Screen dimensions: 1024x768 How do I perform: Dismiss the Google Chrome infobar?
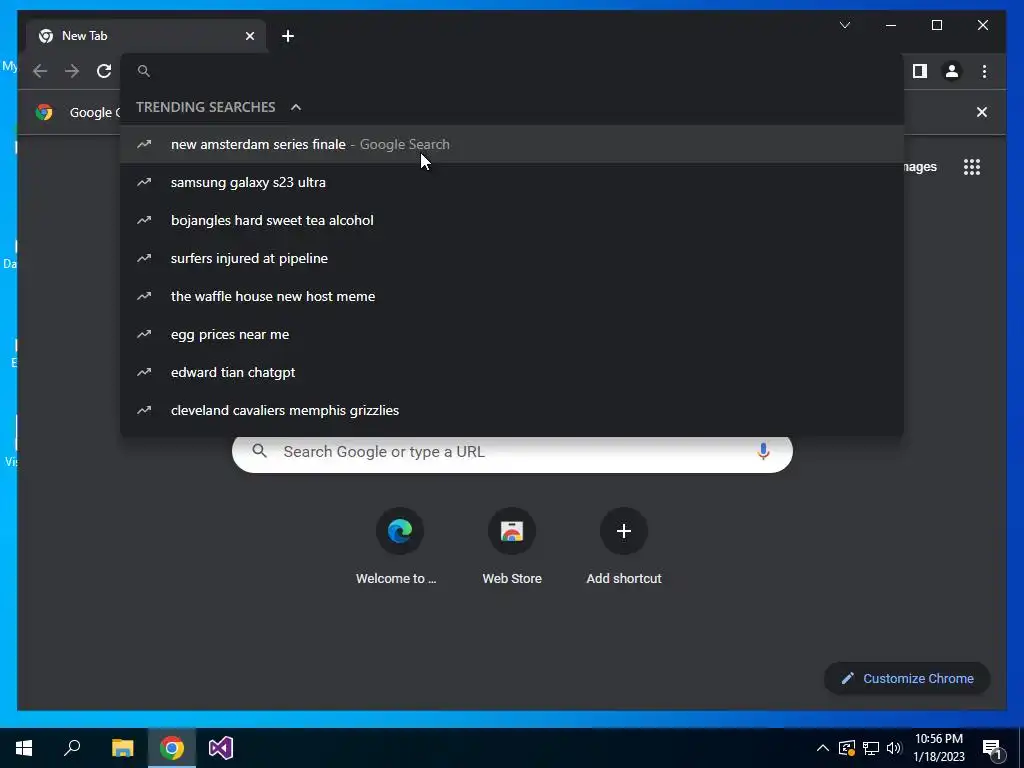982,112
